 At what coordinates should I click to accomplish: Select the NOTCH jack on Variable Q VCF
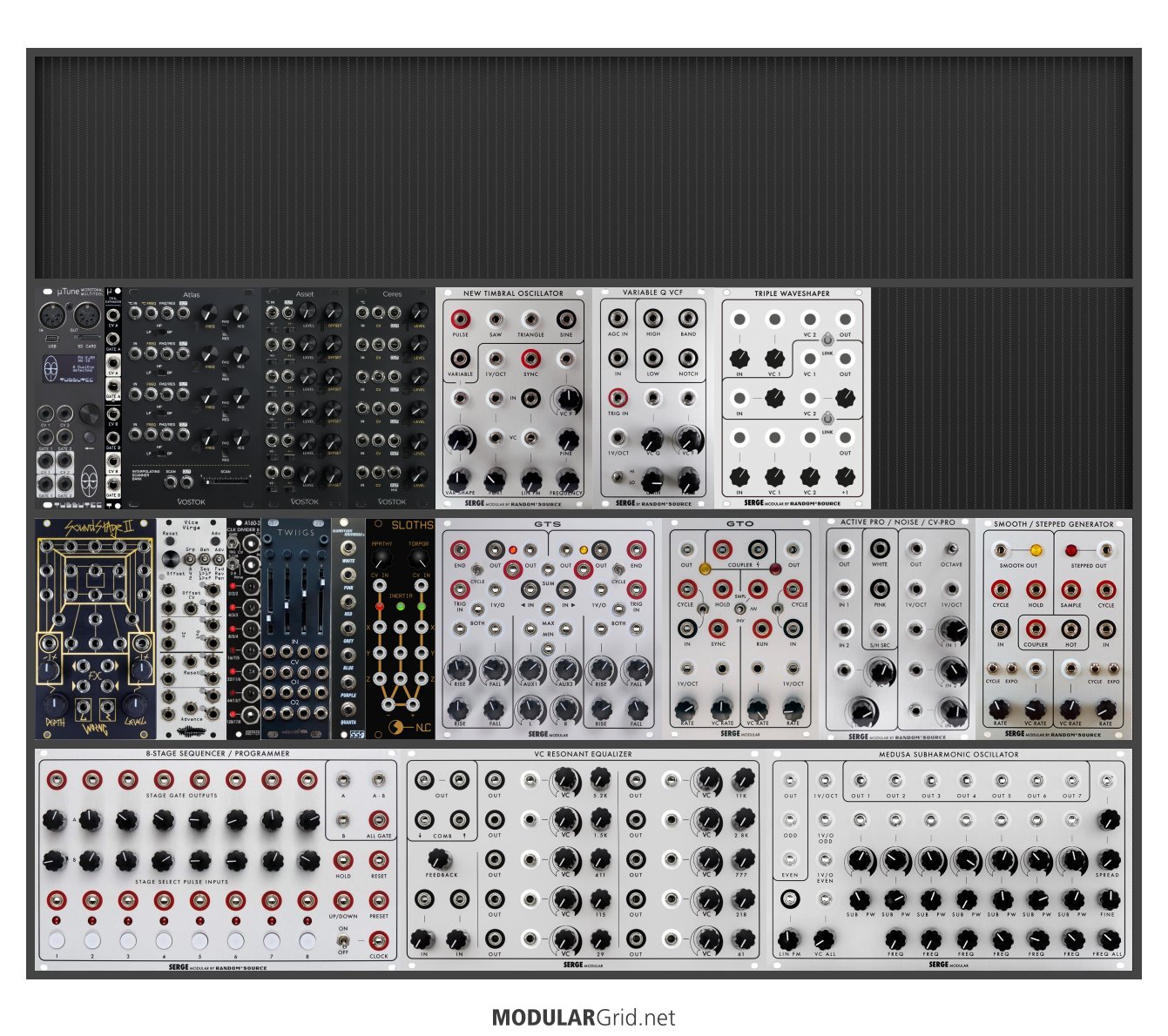[688, 358]
